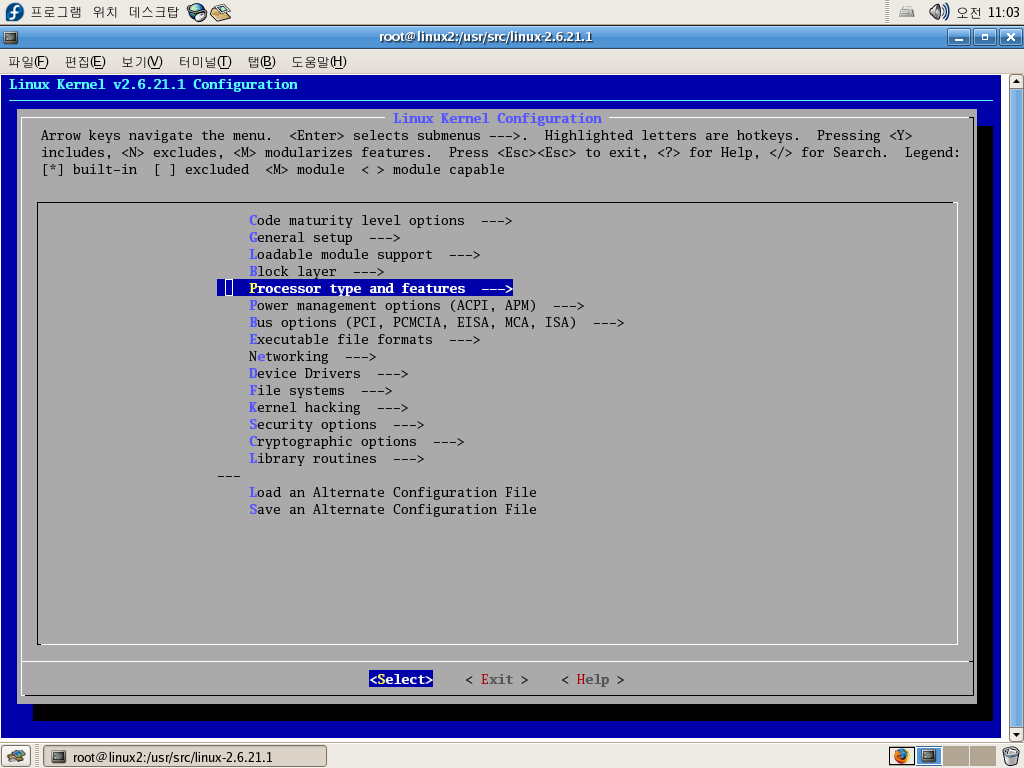Open the 도움말(H) menu
Image resolution: width=1024 pixels, height=768 pixels.
pyautogui.click(x=318, y=62)
